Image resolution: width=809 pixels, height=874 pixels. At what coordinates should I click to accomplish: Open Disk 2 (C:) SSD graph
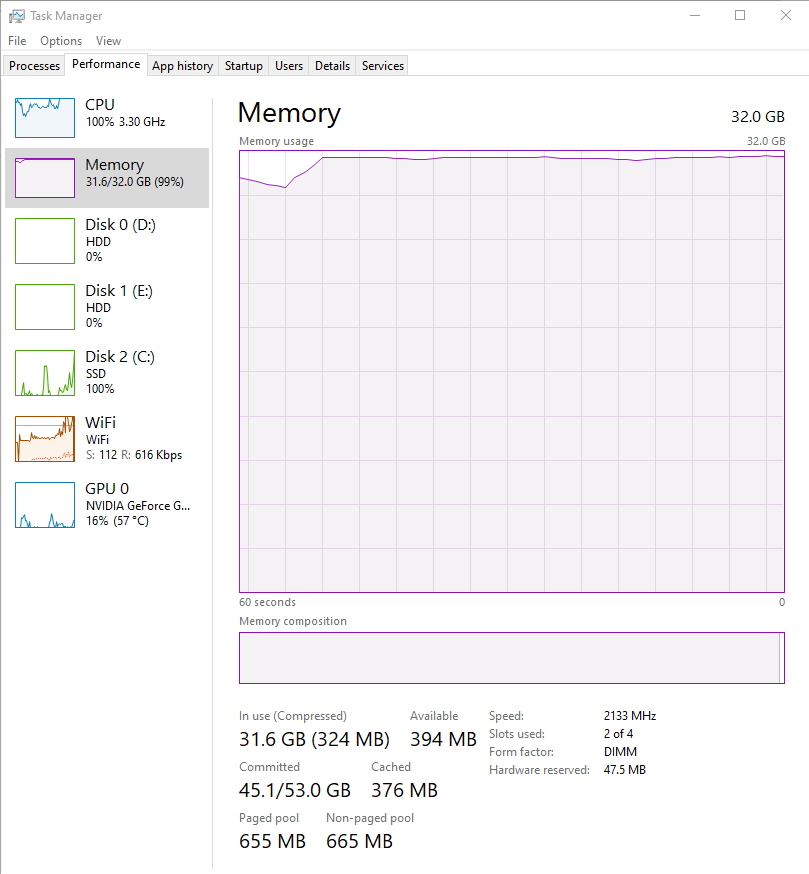[x=45, y=373]
